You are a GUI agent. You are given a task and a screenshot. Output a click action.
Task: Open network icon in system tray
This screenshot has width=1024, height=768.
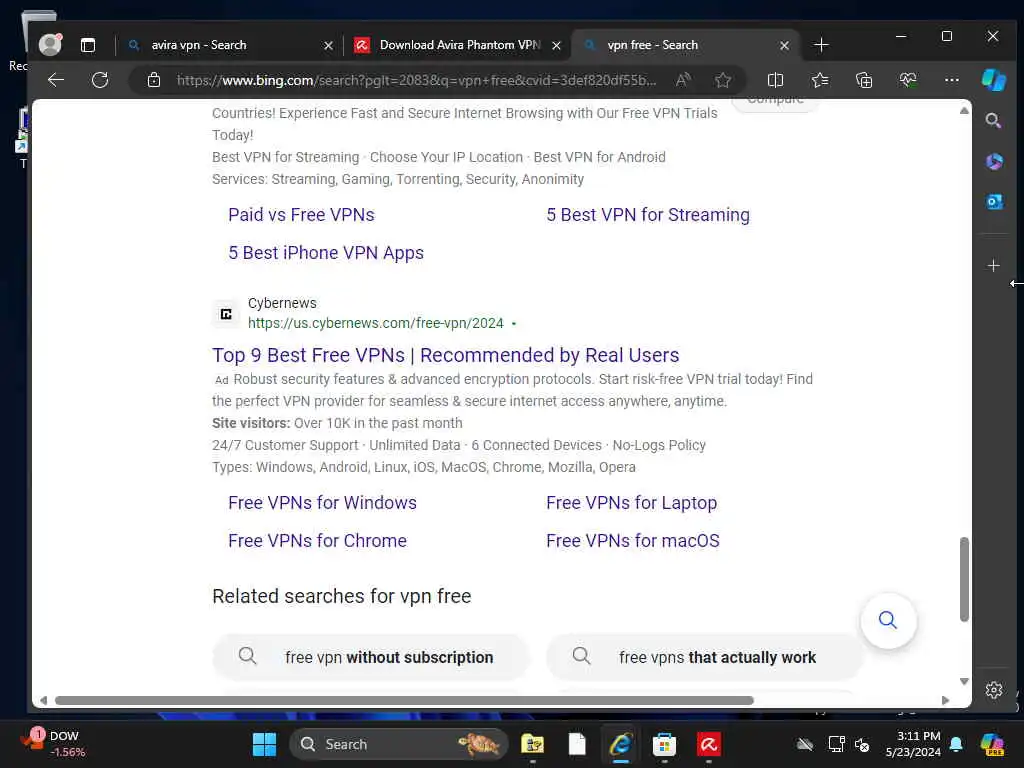point(836,744)
